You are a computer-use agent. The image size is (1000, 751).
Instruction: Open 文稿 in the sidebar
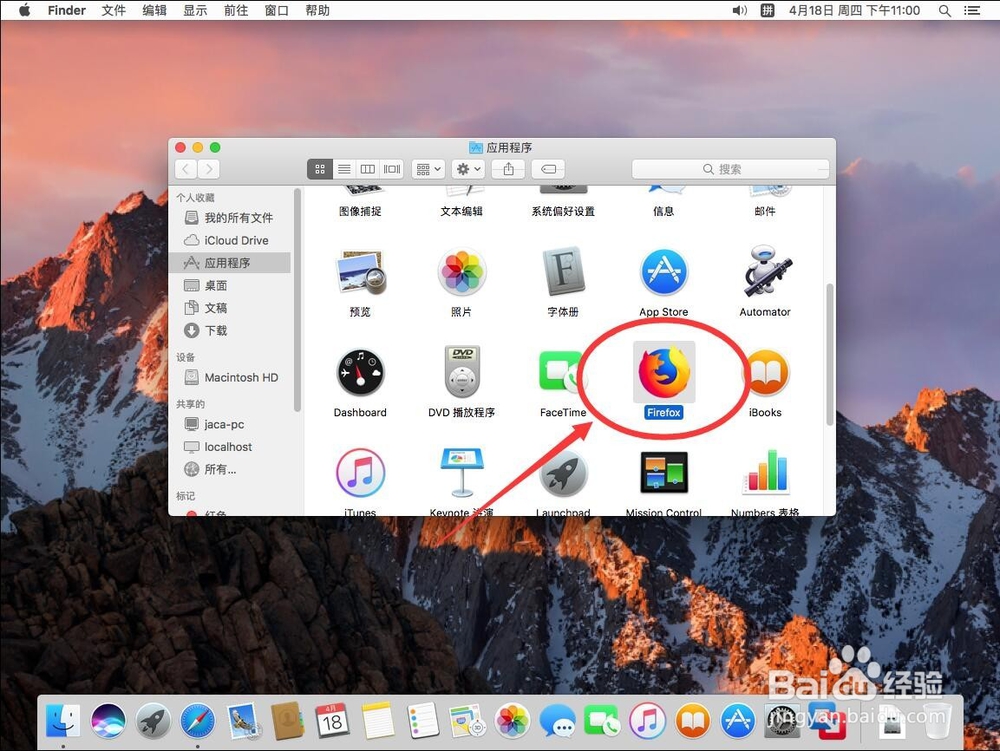230,308
